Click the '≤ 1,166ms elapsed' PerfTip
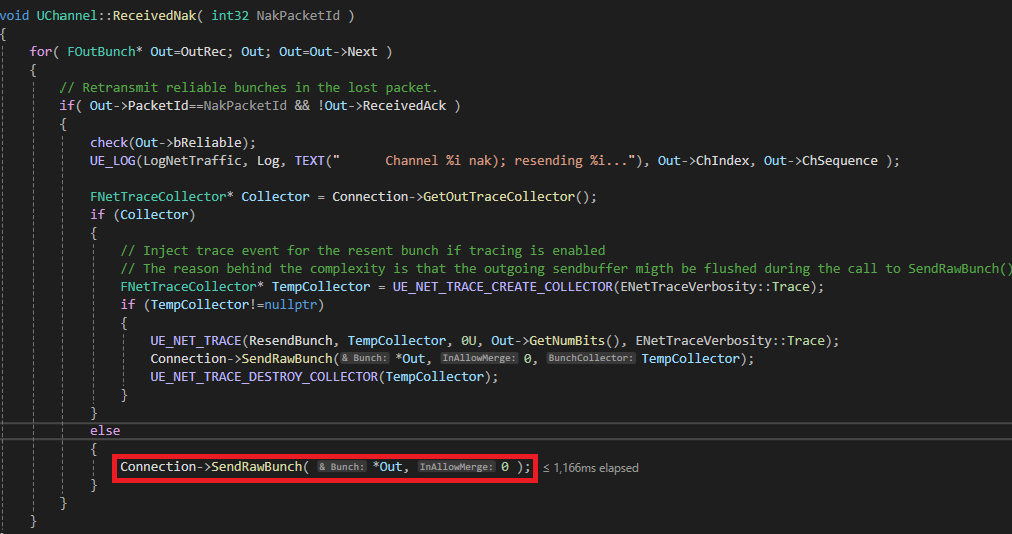The width and height of the screenshot is (1012, 534). pos(591,468)
